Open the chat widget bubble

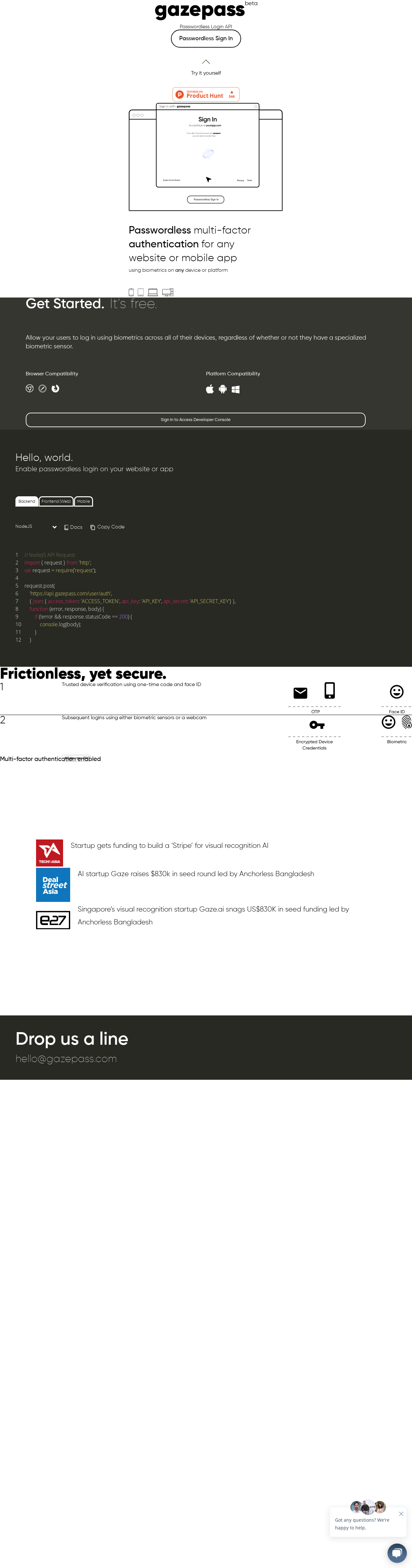tap(397, 1553)
